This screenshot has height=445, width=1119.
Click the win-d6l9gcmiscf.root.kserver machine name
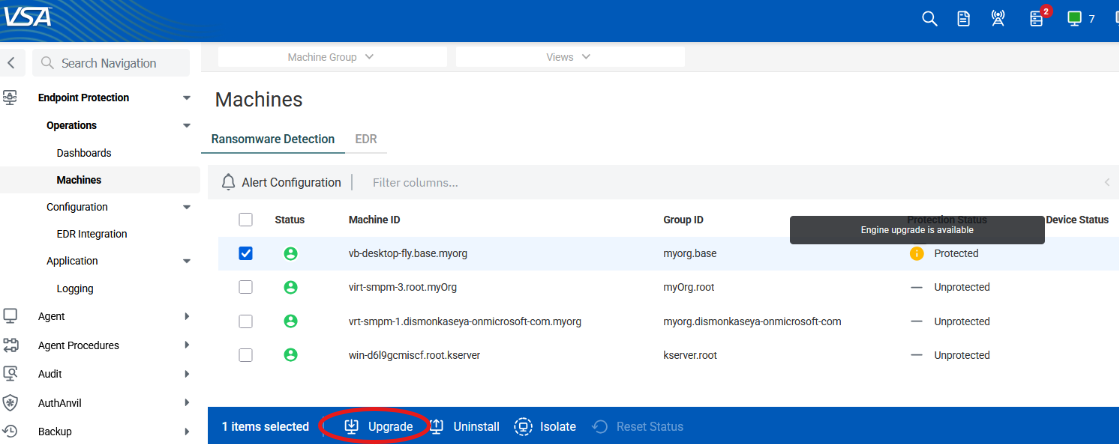point(414,355)
